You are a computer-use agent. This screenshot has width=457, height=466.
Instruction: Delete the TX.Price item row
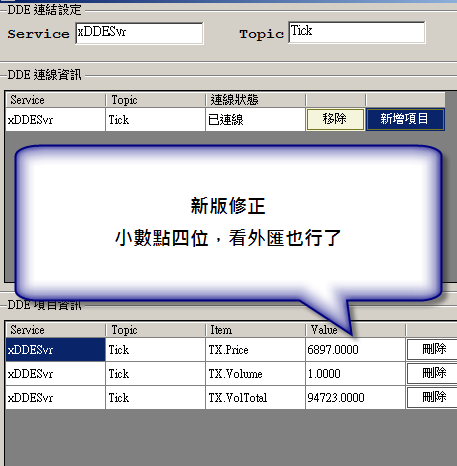click(x=433, y=349)
